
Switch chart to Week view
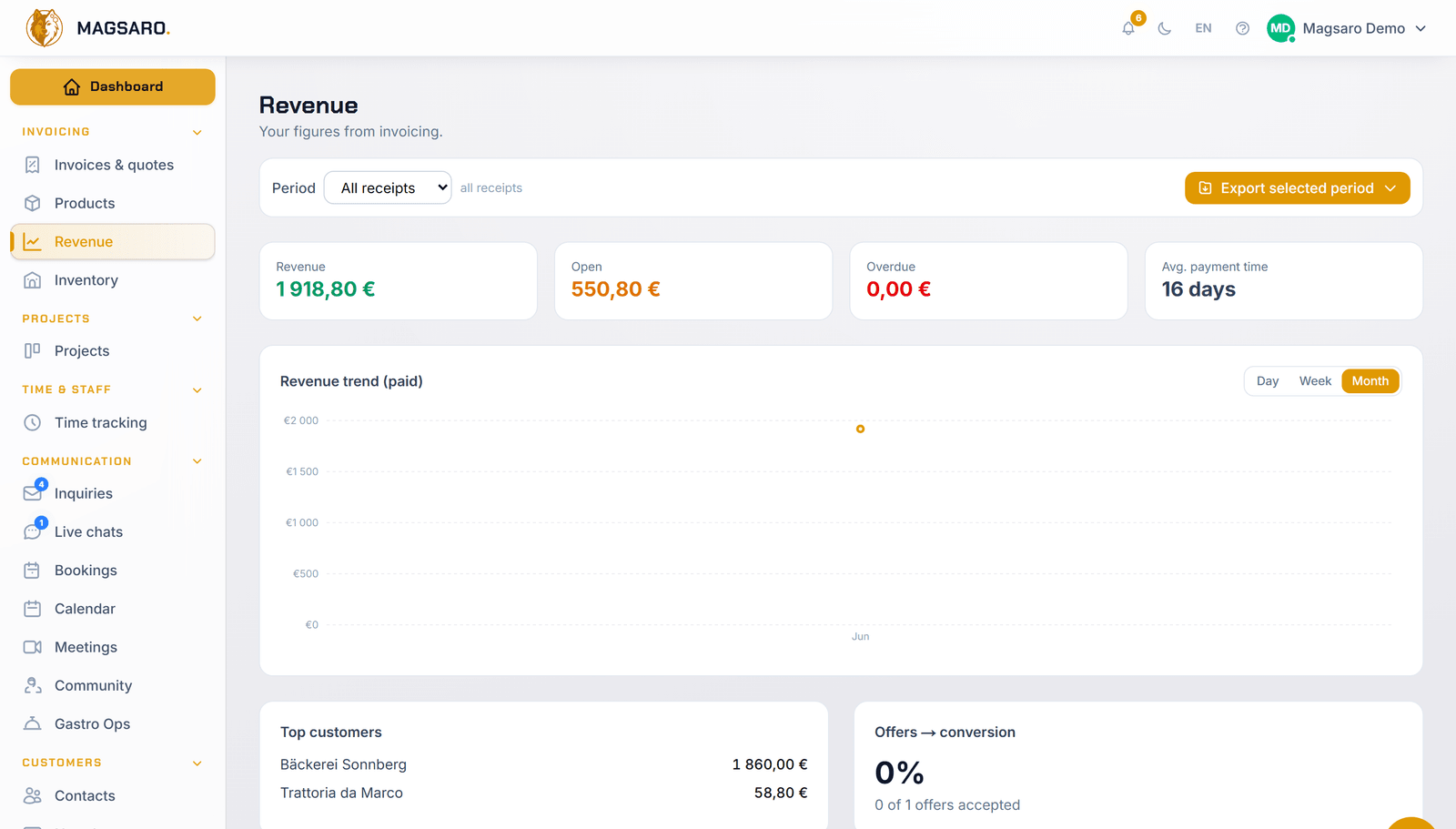(x=1315, y=381)
